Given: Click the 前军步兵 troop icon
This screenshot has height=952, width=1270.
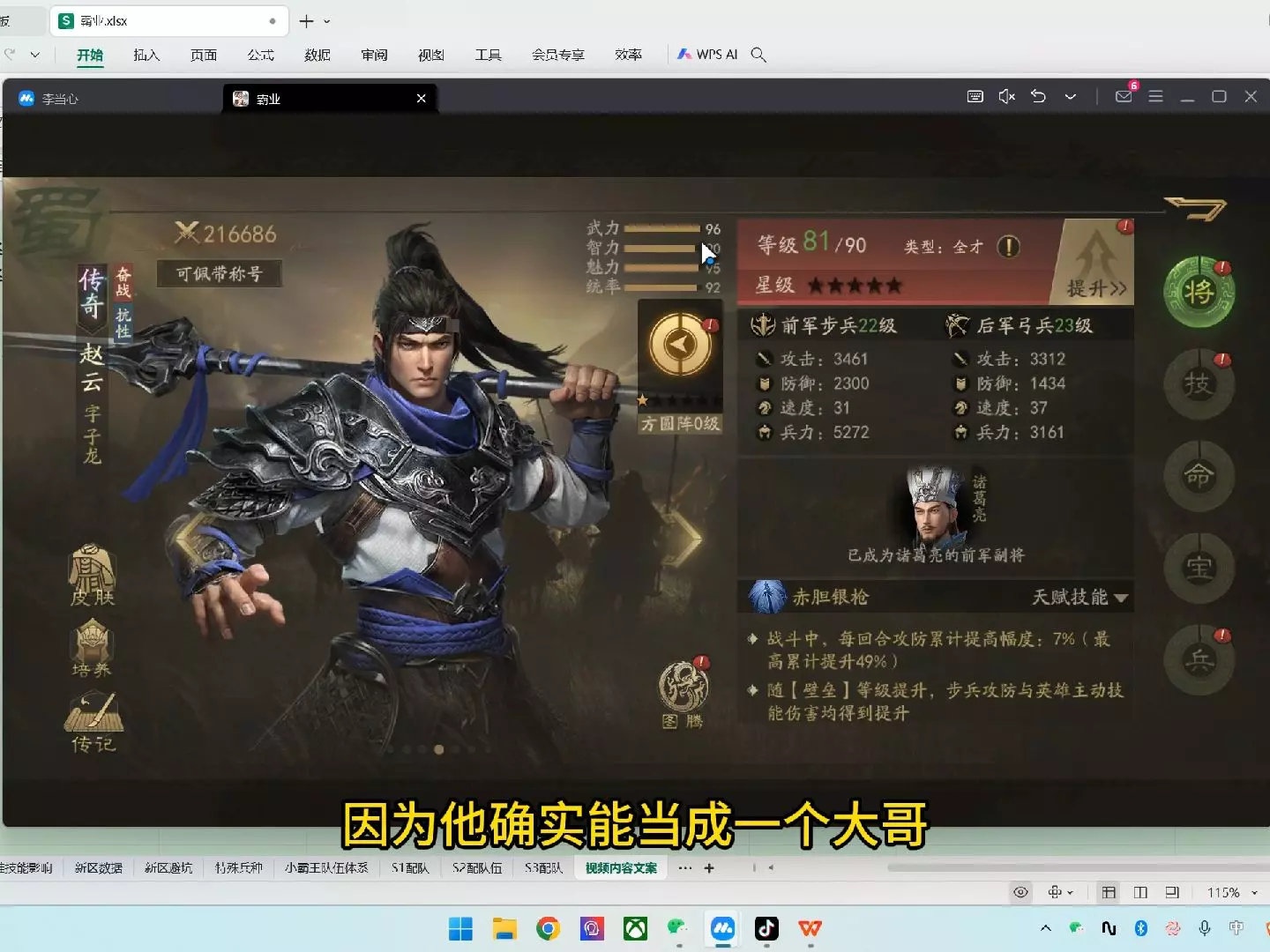Looking at the screenshot, I should (763, 325).
